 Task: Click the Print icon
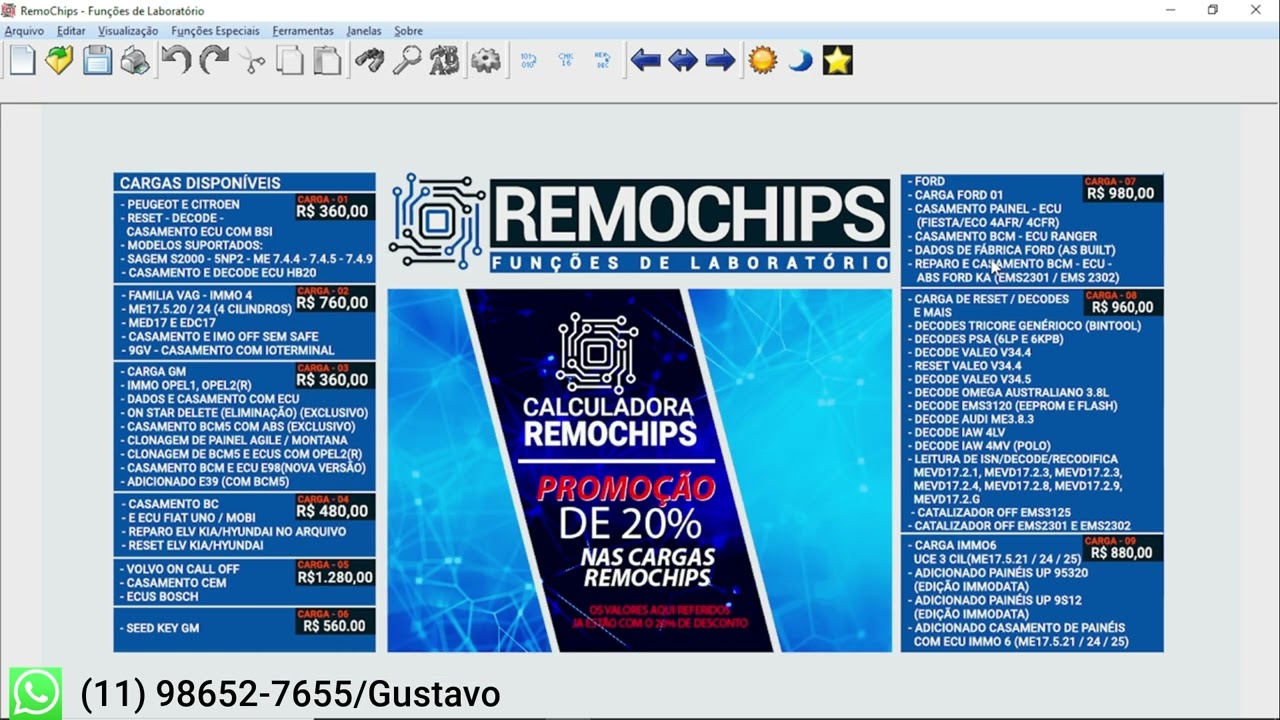[x=135, y=61]
